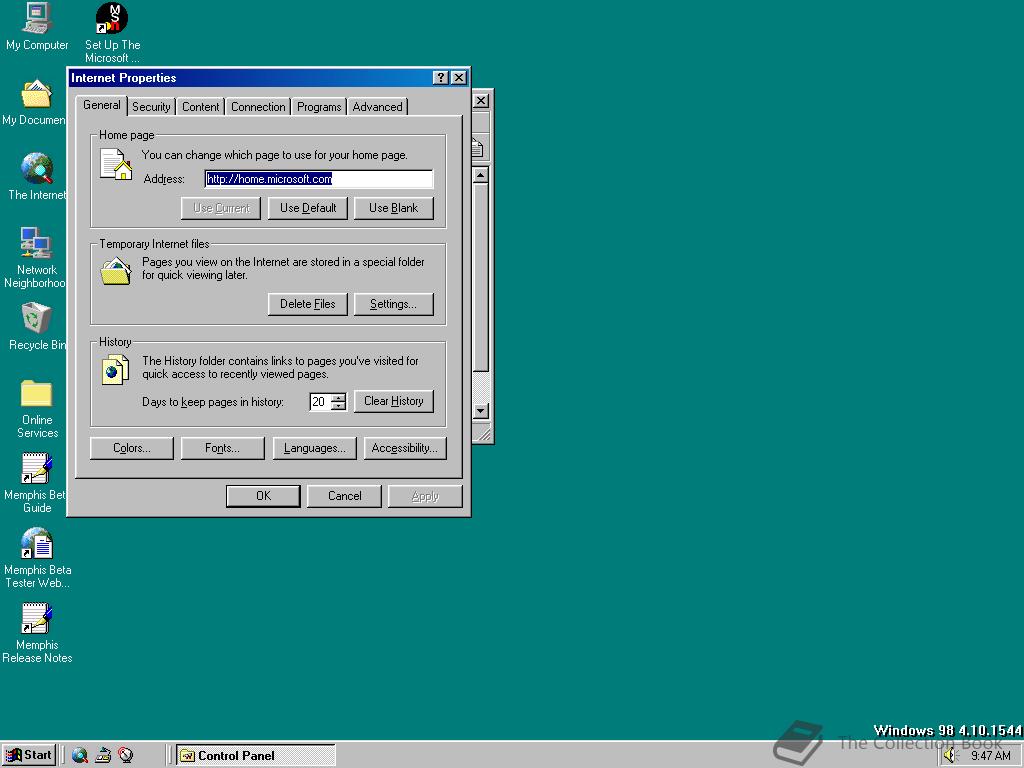Select the Connection tab
This screenshot has width=1024, height=768.
pos(258,107)
